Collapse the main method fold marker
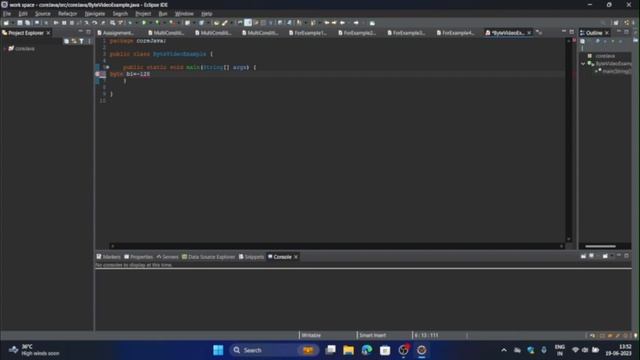The width and height of the screenshot is (640, 360). tap(107, 67)
